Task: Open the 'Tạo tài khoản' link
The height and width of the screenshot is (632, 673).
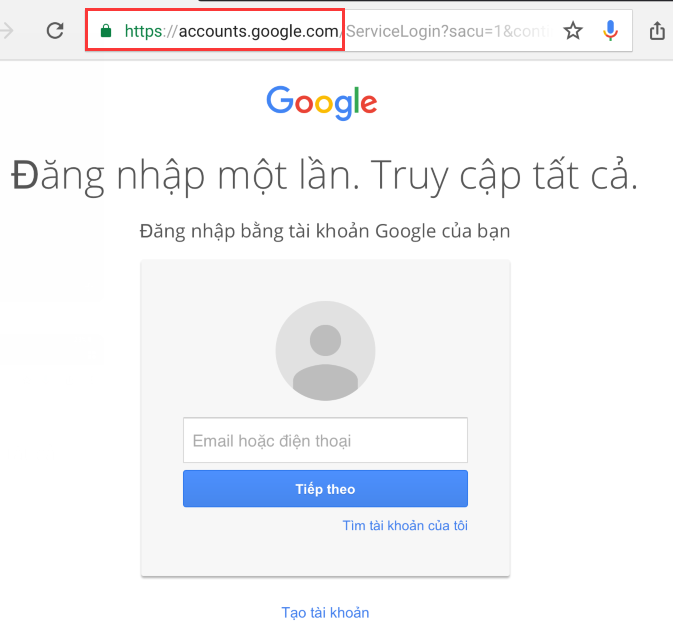Action: 325,613
